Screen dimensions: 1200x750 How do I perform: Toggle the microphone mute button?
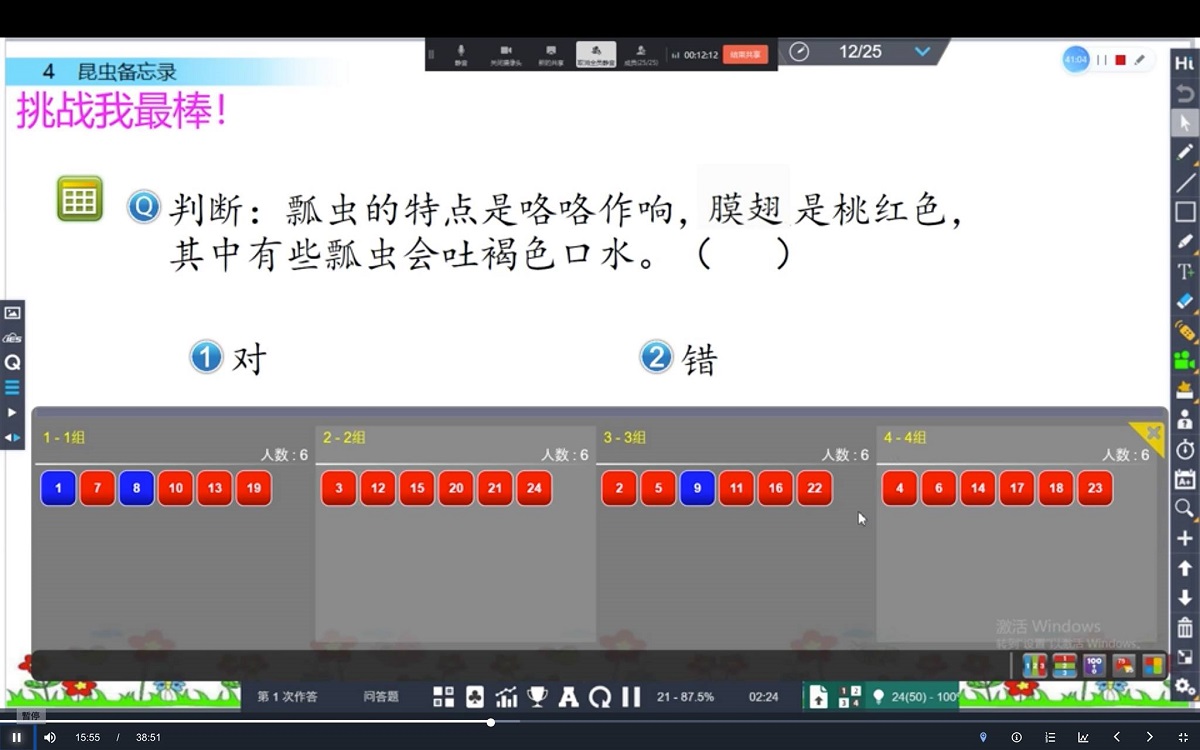pyautogui.click(x=461, y=54)
